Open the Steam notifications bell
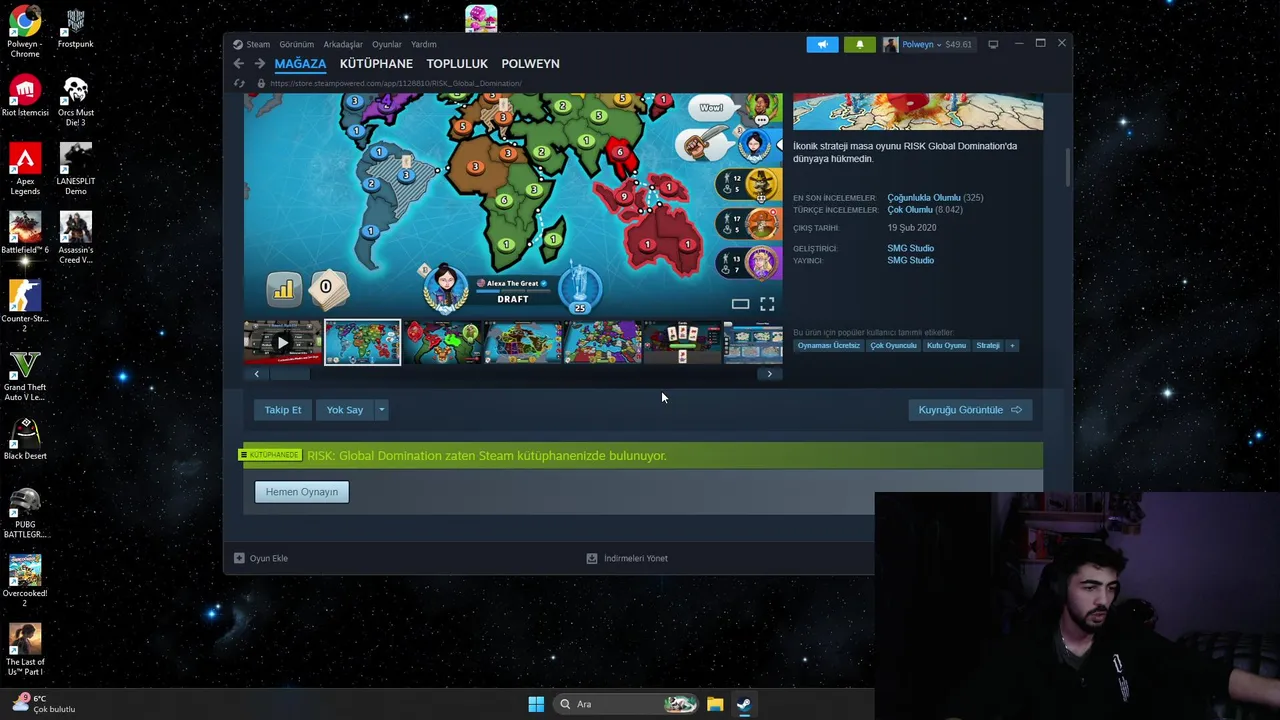Viewport: 1280px width, 720px height. (x=859, y=44)
